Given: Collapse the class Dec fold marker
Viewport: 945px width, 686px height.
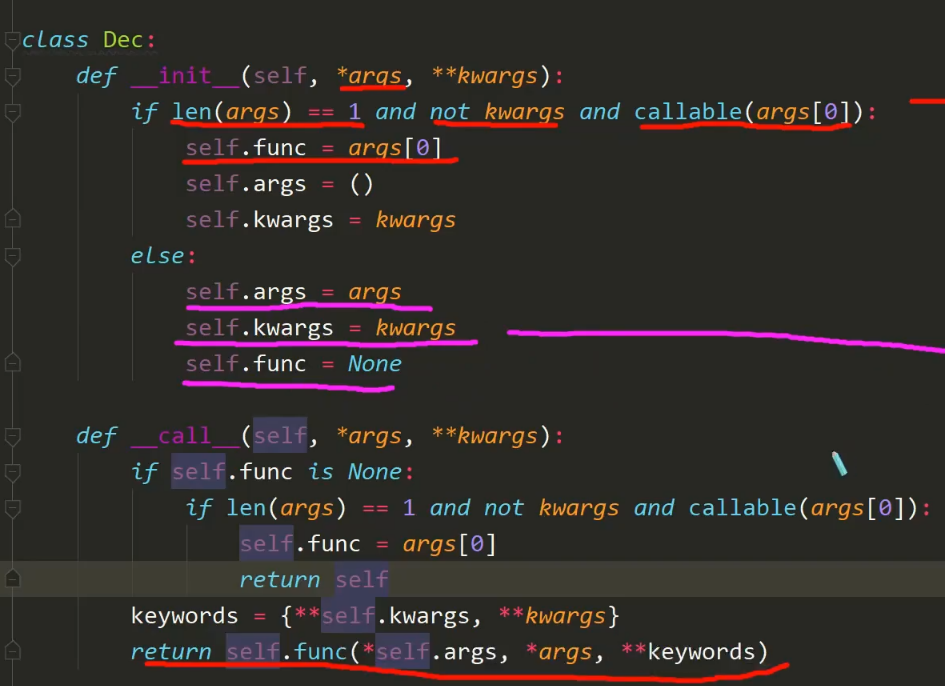Looking at the screenshot, I should click(x=12, y=41).
